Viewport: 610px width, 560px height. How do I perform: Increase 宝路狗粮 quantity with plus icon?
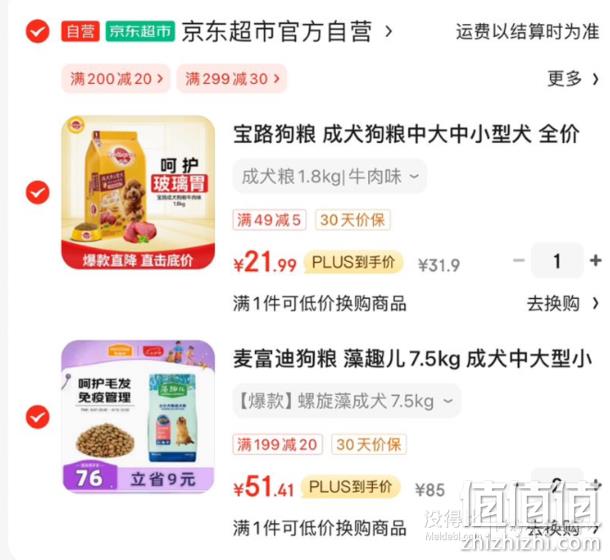pos(596,260)
